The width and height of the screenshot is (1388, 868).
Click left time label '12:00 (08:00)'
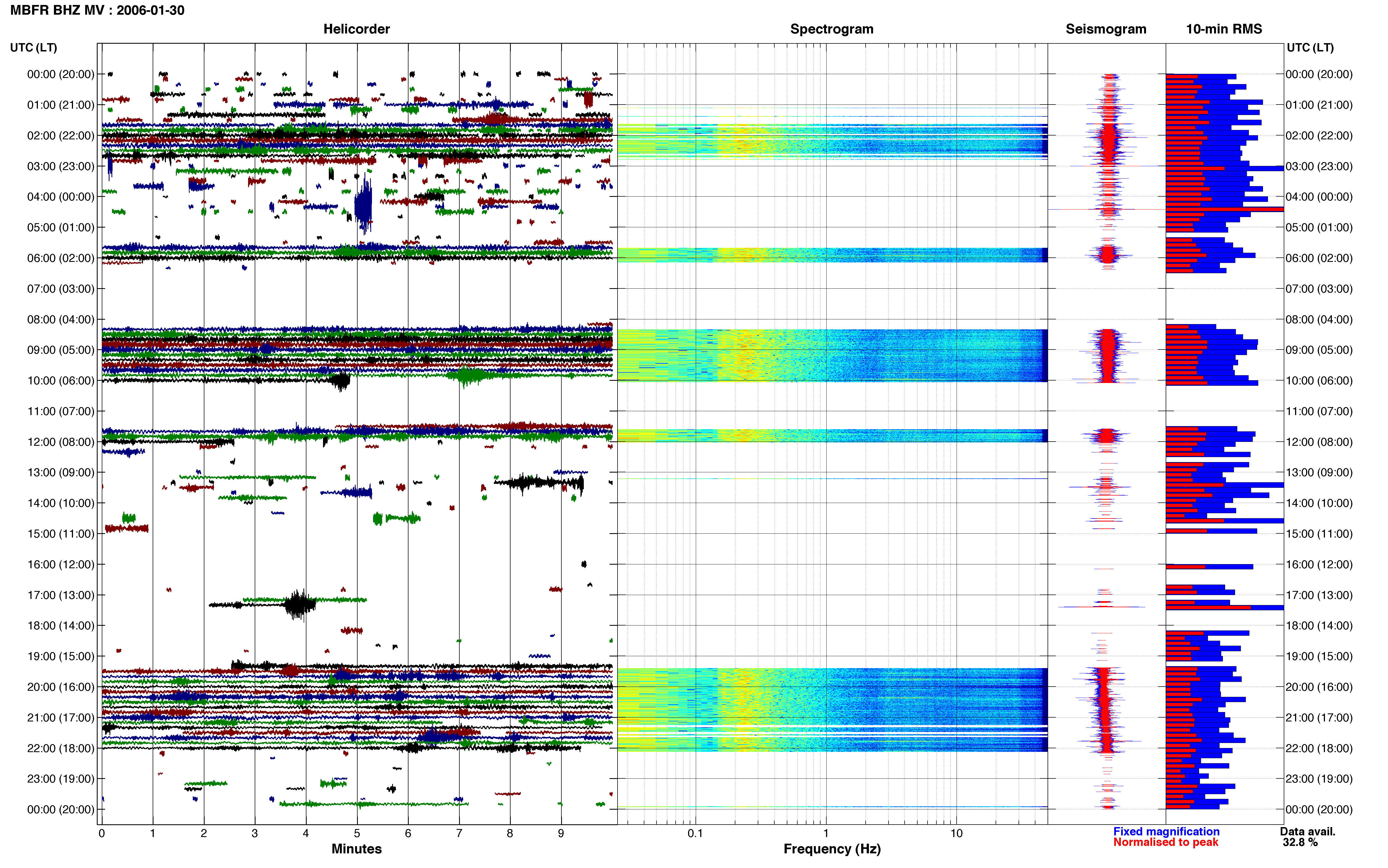click(x=61, y=442)
